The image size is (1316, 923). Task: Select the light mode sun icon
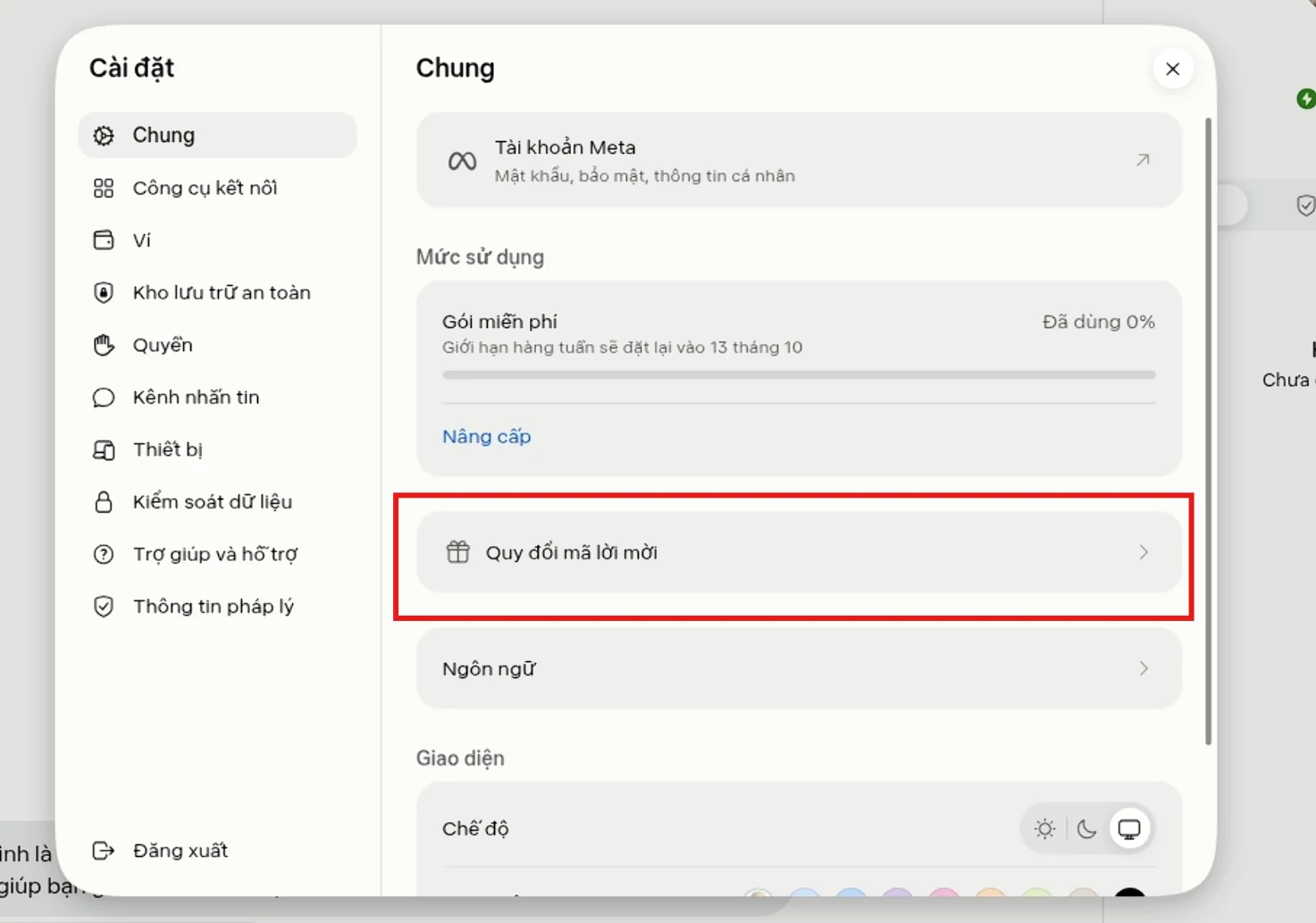1044,829
